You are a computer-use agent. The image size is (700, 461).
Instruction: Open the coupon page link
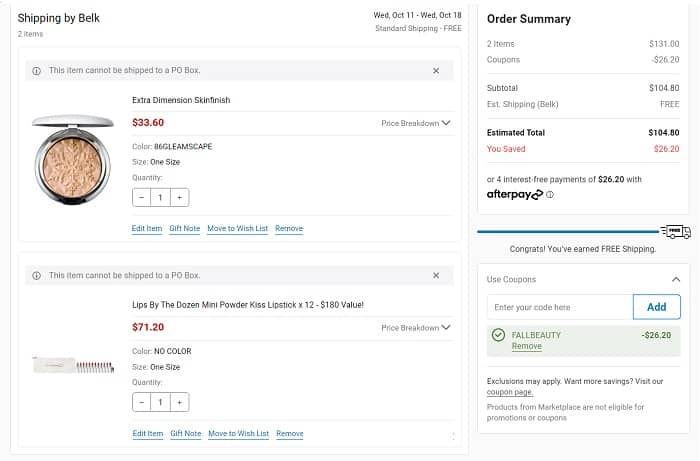point(509,392)
